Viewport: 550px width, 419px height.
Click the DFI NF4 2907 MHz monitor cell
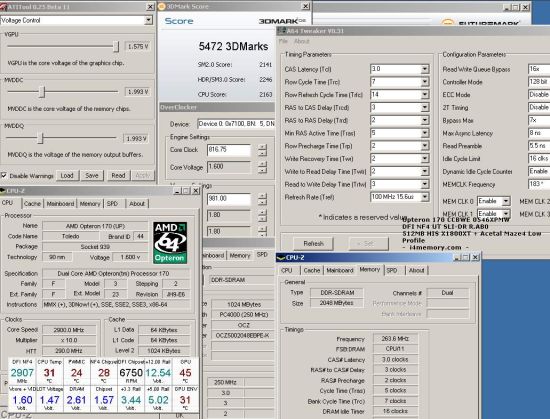[22, 371]
